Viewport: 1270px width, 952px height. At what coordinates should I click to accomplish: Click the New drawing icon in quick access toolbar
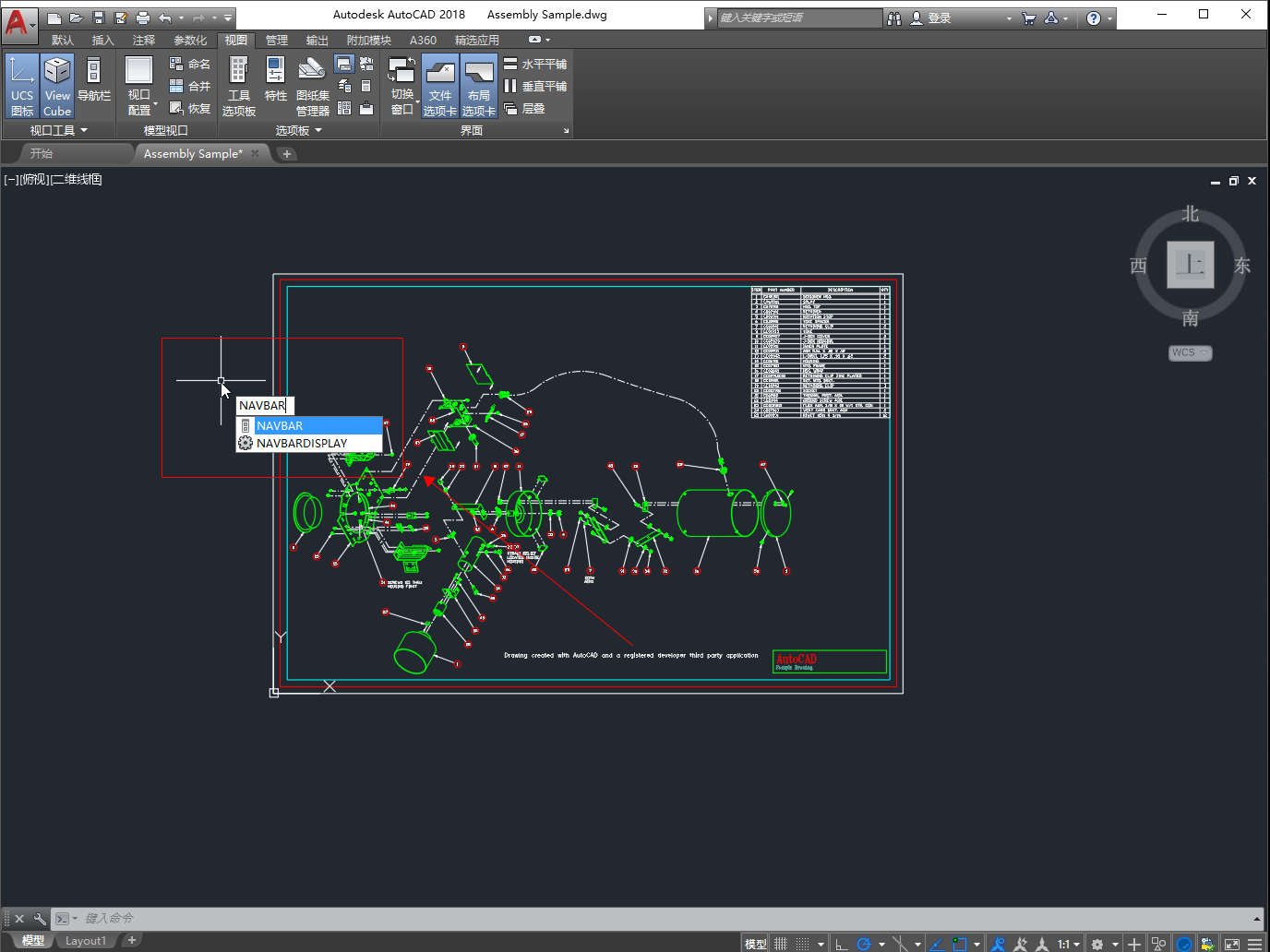[54, 18]
